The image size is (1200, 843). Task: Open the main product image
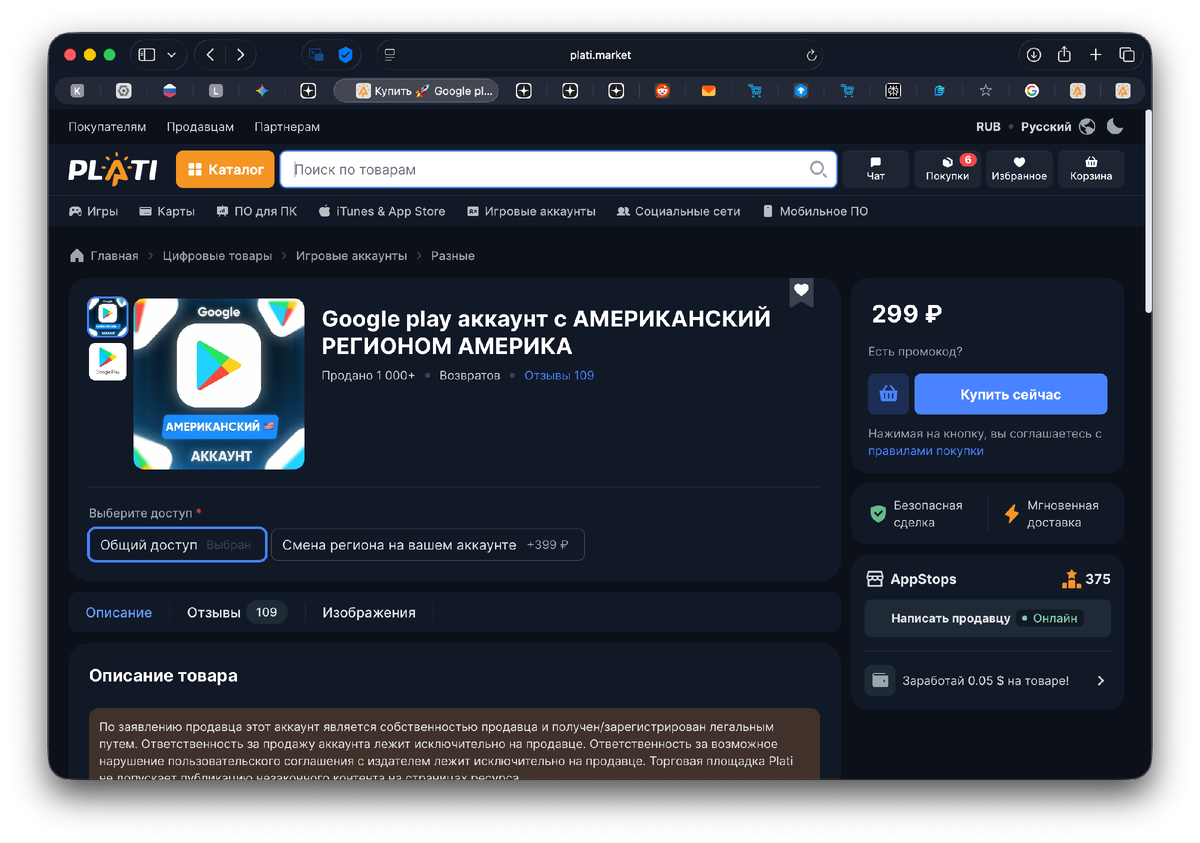point(219,383)
